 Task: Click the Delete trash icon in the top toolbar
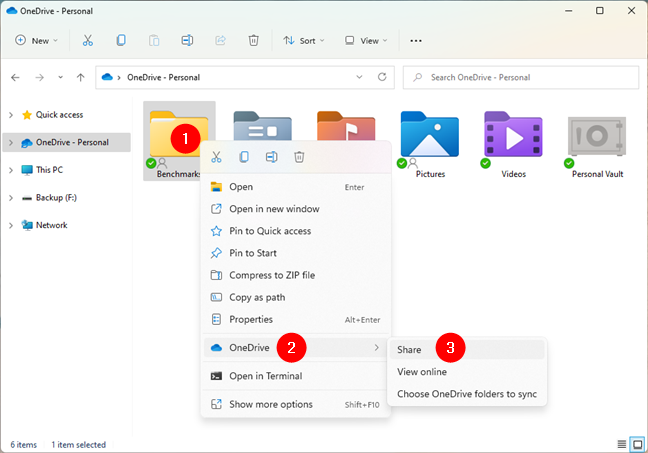253,41
